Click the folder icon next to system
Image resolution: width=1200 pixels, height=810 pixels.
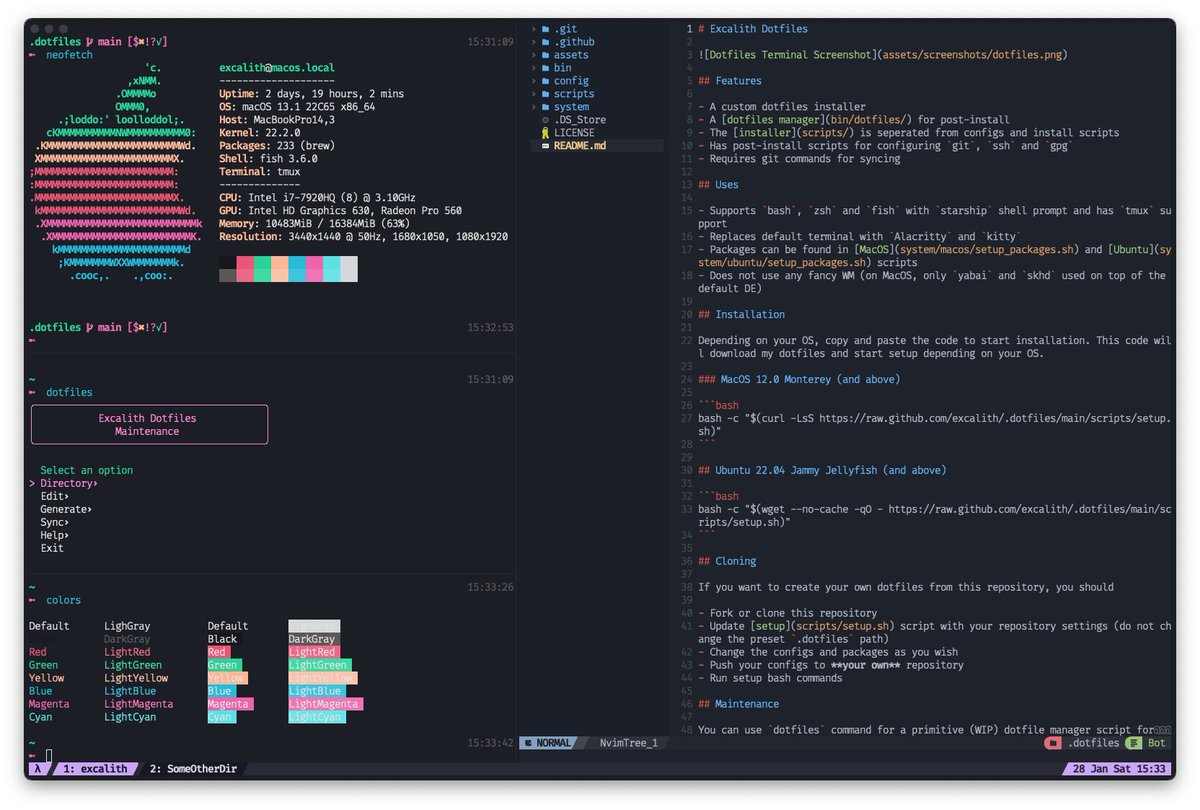[545, 107]
